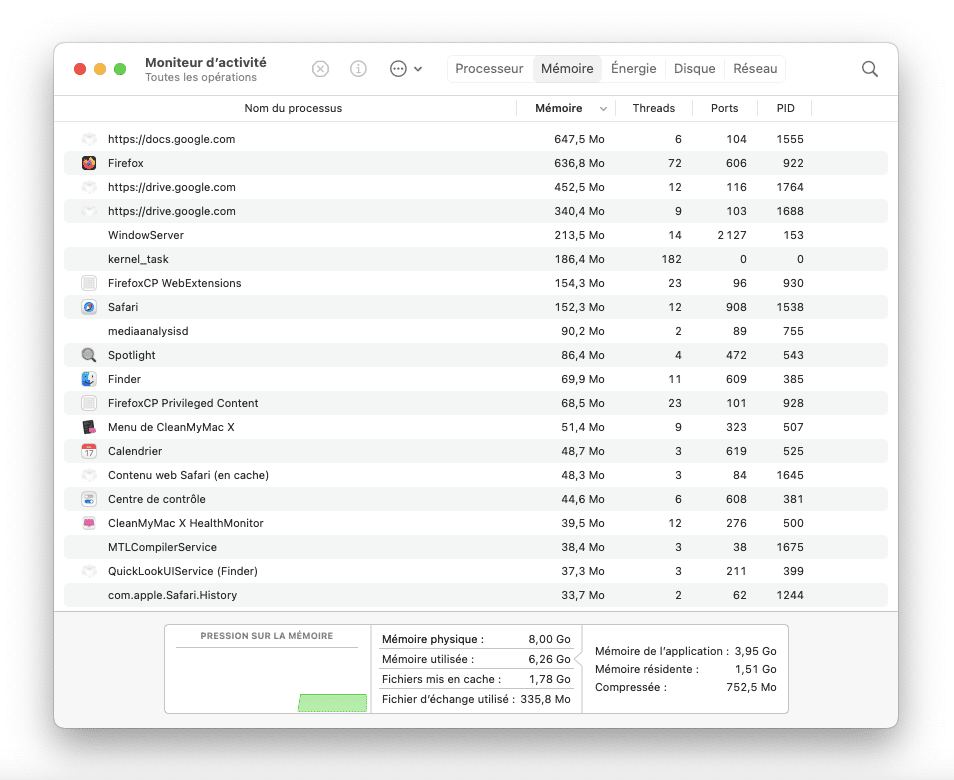Screen dimensions: 954x780
Task: Click the Fichiers mis en cache value
Action: (x=549, y=680)
